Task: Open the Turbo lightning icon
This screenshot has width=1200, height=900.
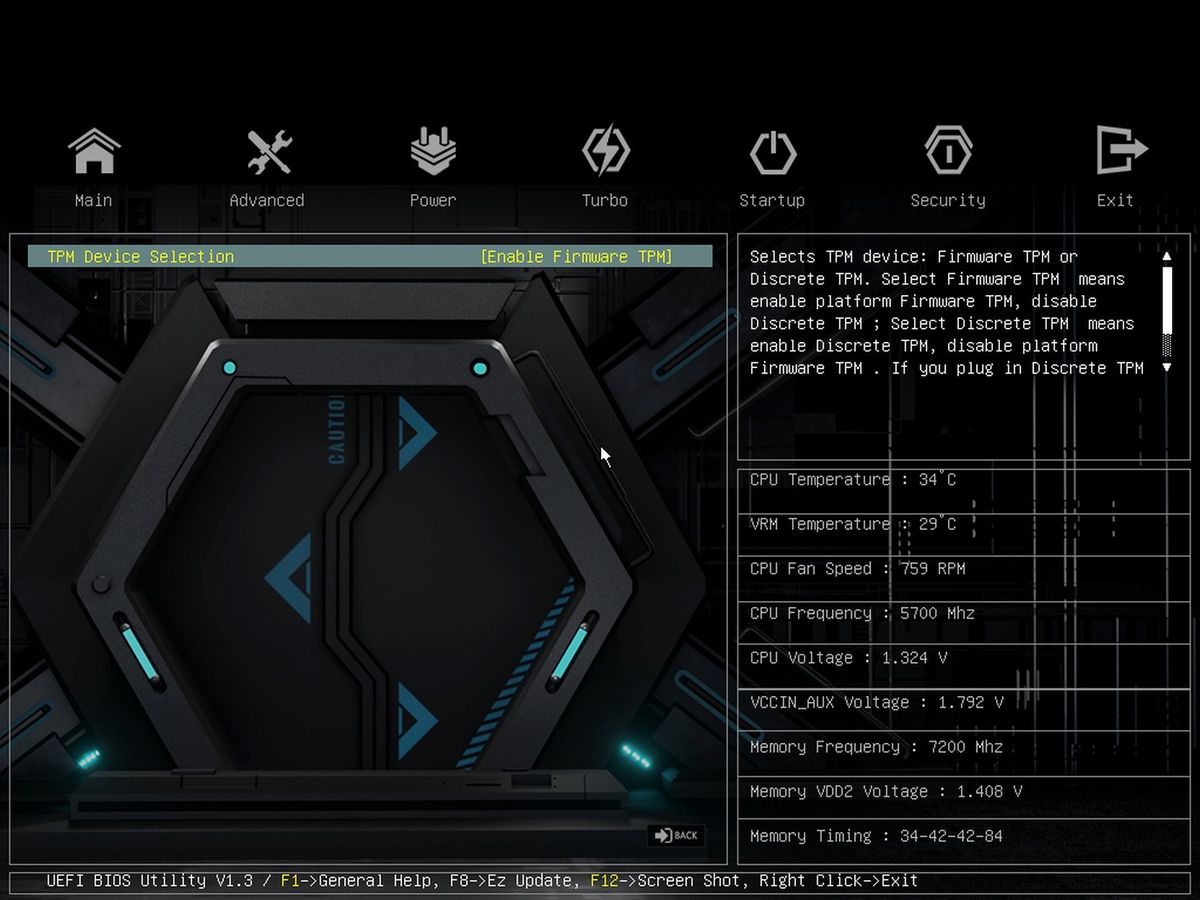Action: click(x=606, y=152)
